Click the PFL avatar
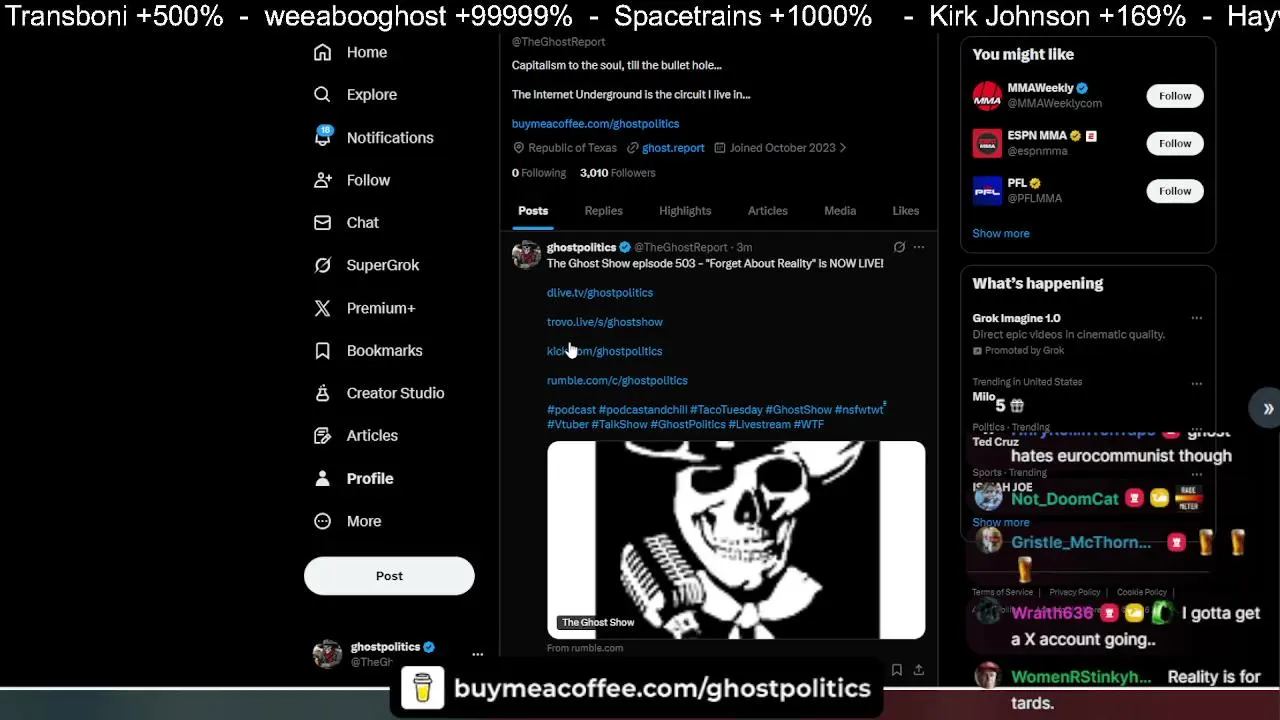The width and height of the screenshot is (1280, 720). [x=987, y=190]
